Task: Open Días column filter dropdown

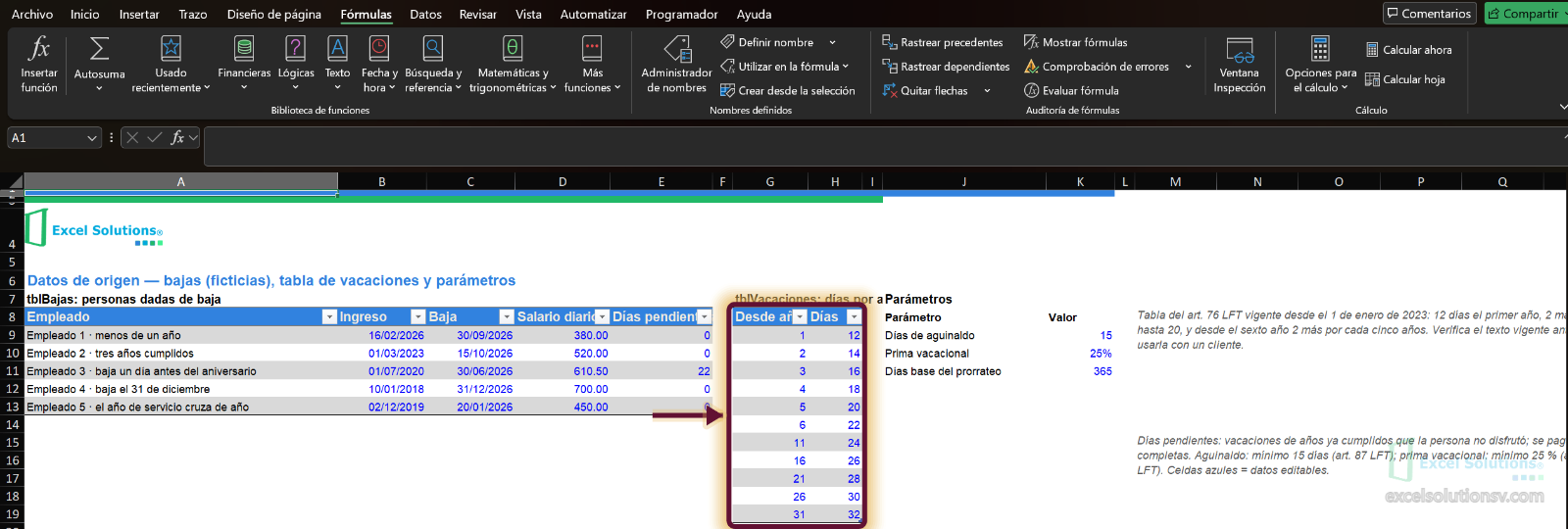Action: (x=854, y=316)
